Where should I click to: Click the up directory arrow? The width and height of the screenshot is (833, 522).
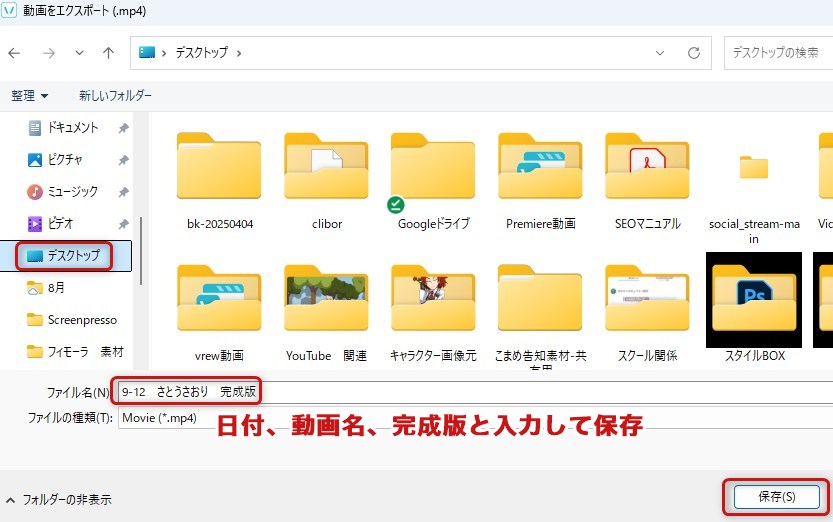pyautogui.click(x=108, y=53)
